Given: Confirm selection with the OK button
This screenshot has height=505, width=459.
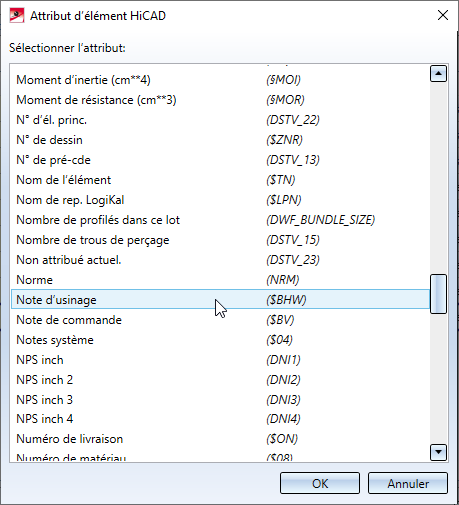Looking at the screenshot, I should pyautogui.click(x=320, y=483).
